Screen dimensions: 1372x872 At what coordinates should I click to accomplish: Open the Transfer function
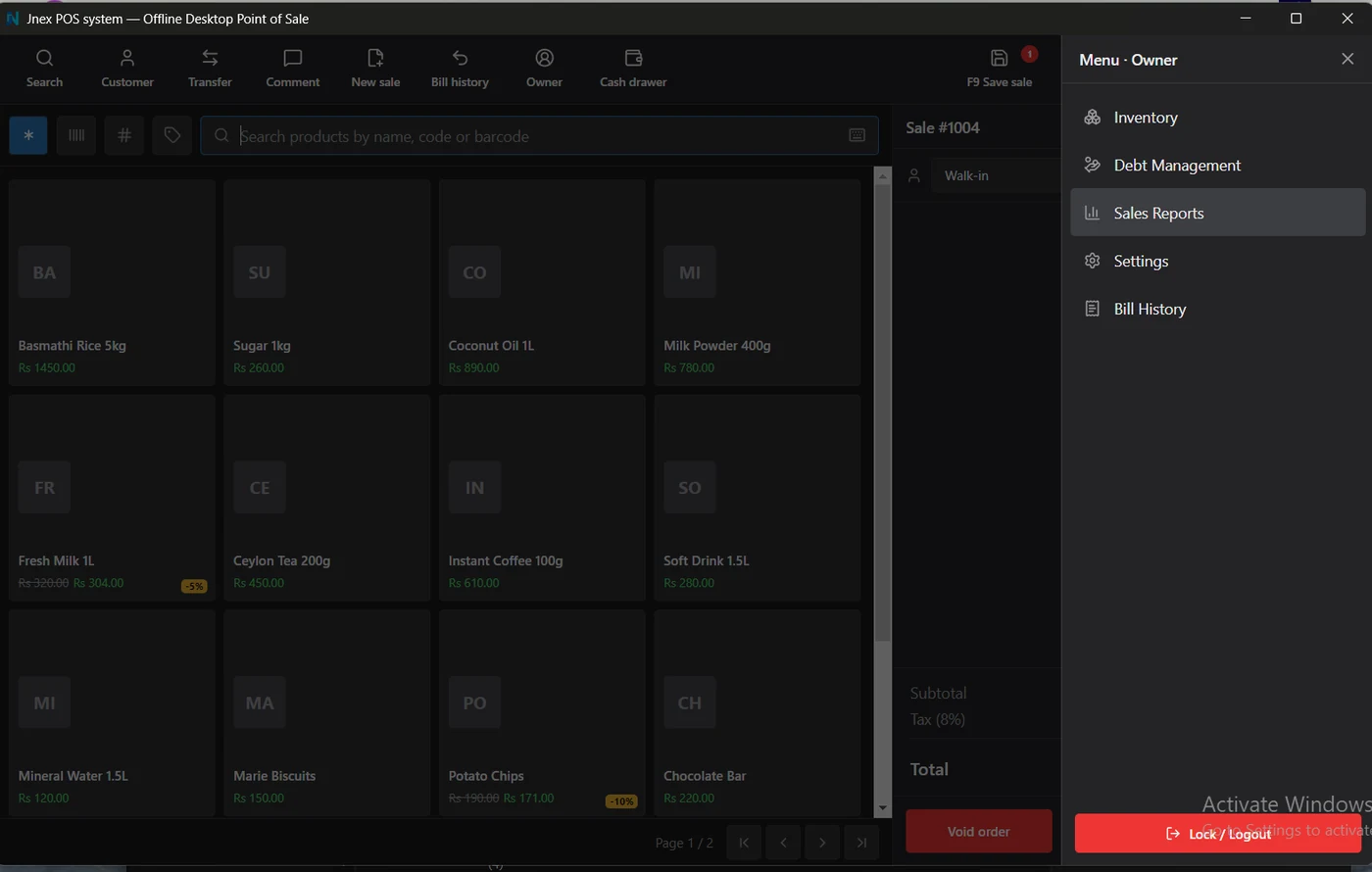click(x=210, y=69)
